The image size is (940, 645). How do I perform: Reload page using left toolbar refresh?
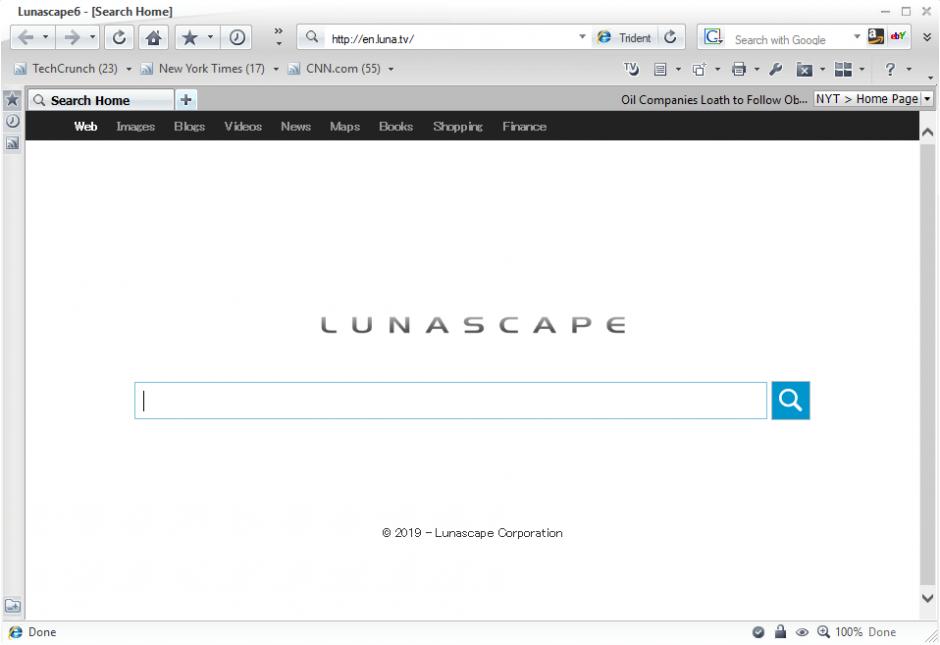[x=119, y=38]
